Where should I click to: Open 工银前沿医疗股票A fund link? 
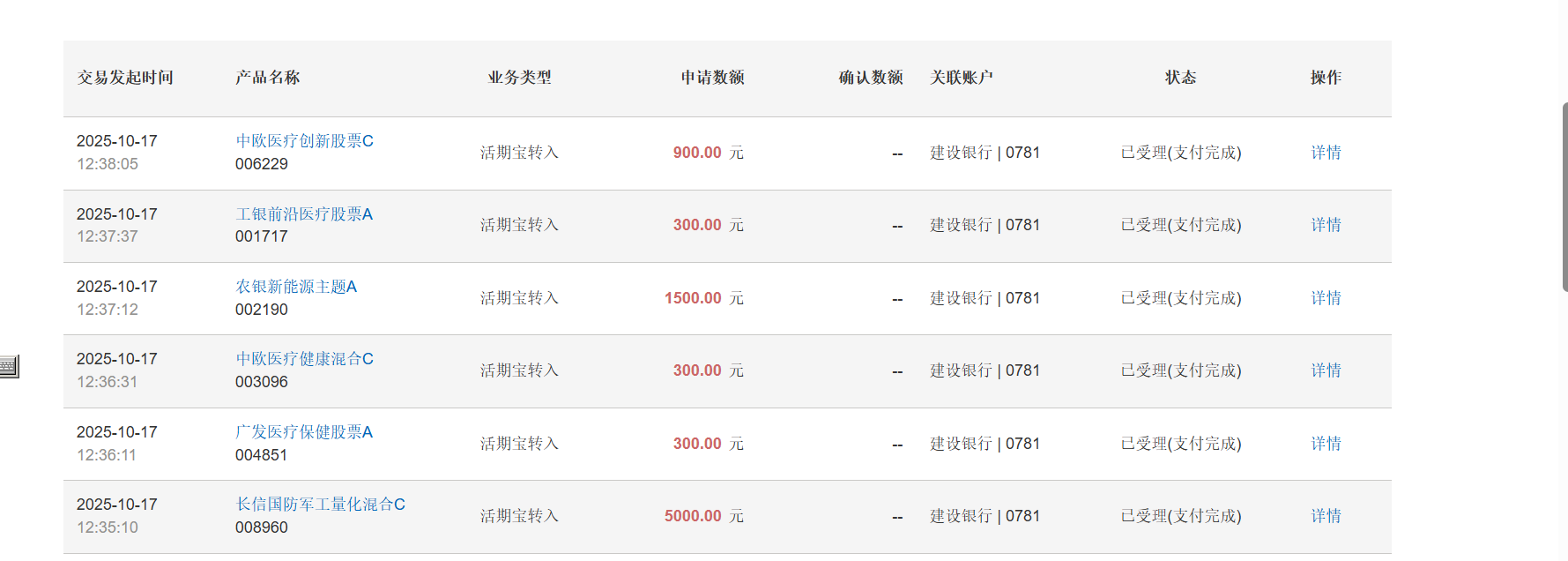304,214
